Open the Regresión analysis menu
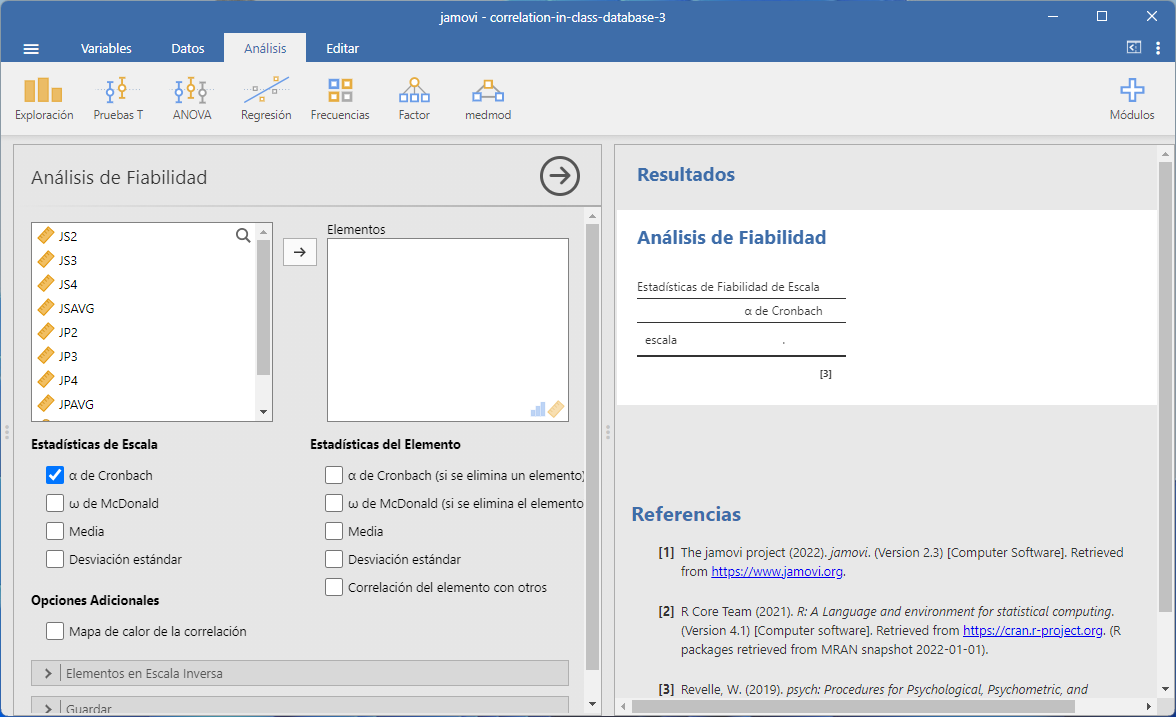The image size is (1176, 717). (266, 99)
